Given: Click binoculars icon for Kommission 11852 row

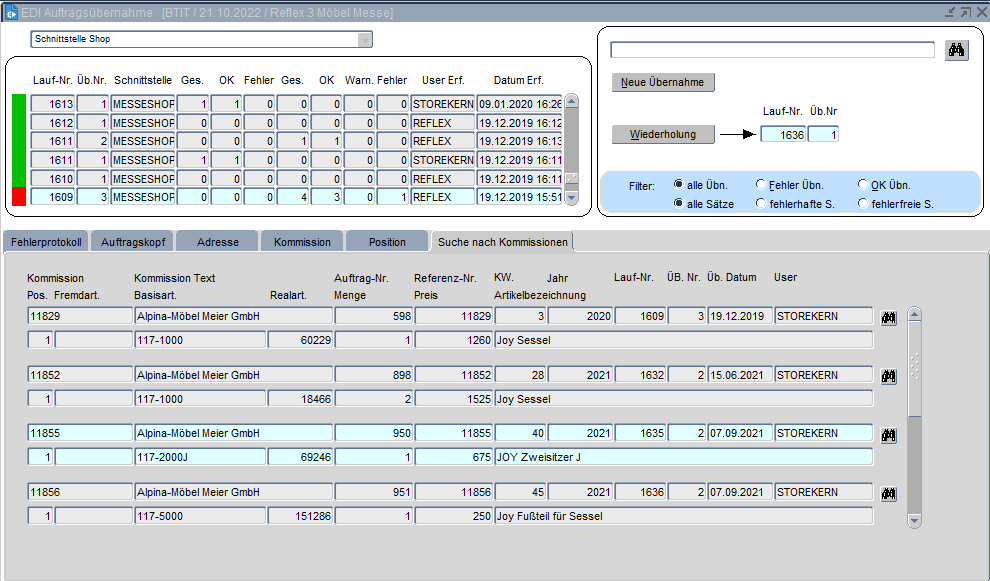Looking at the screenshot, I should click(888, 376).
